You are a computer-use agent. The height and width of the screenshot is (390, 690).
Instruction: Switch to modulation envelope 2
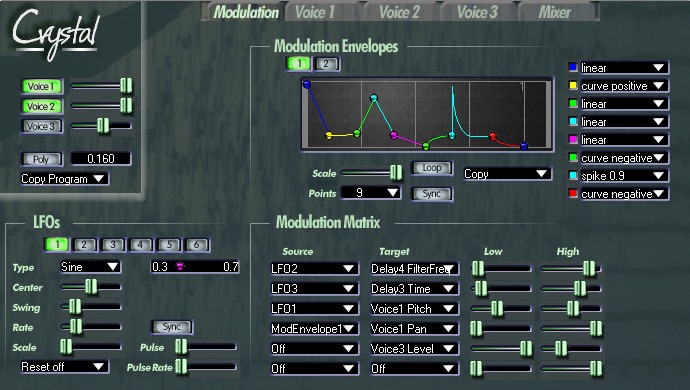327,64
